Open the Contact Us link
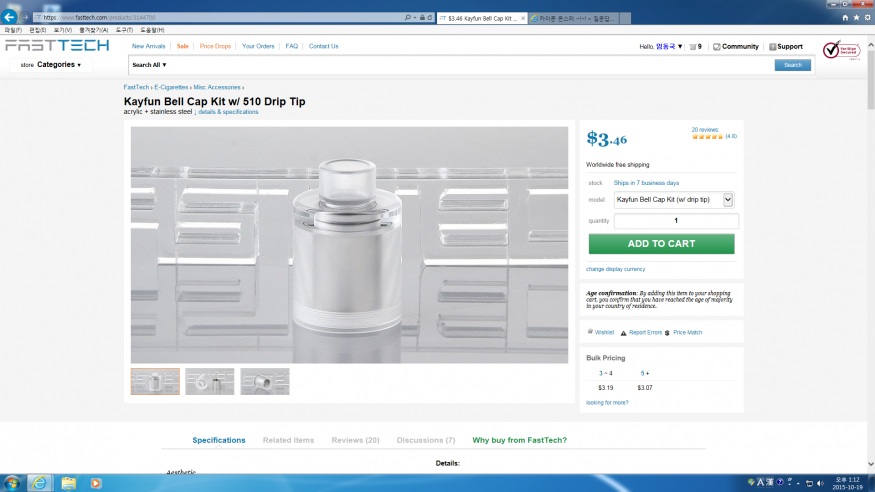The width and height of the screenshot is (875, 492). (323, 46)
